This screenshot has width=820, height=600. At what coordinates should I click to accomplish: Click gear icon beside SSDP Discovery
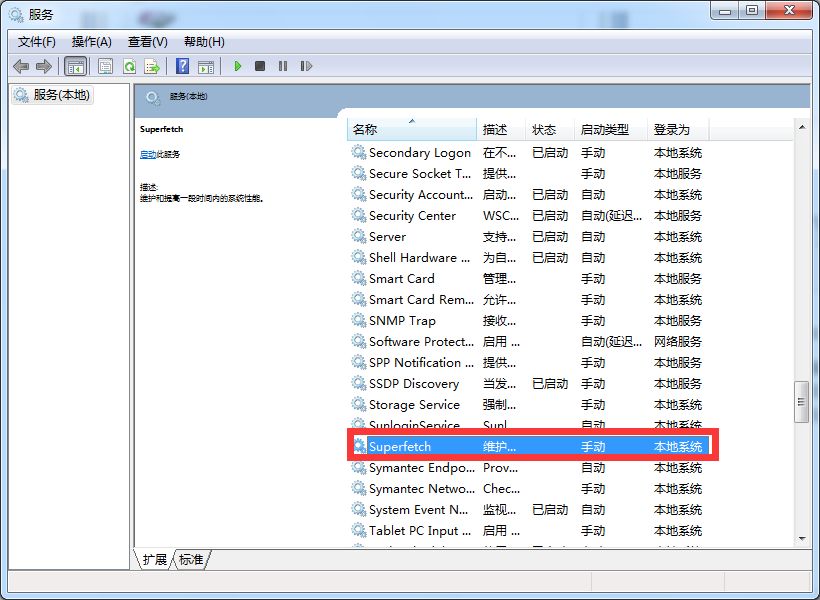359,383
